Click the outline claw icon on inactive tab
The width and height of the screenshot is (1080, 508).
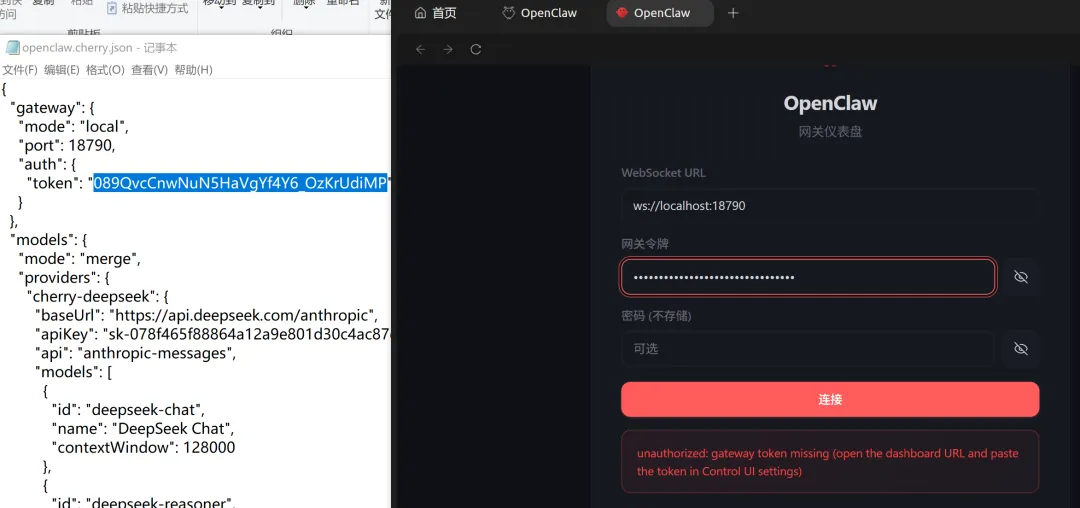coord(508,13)
